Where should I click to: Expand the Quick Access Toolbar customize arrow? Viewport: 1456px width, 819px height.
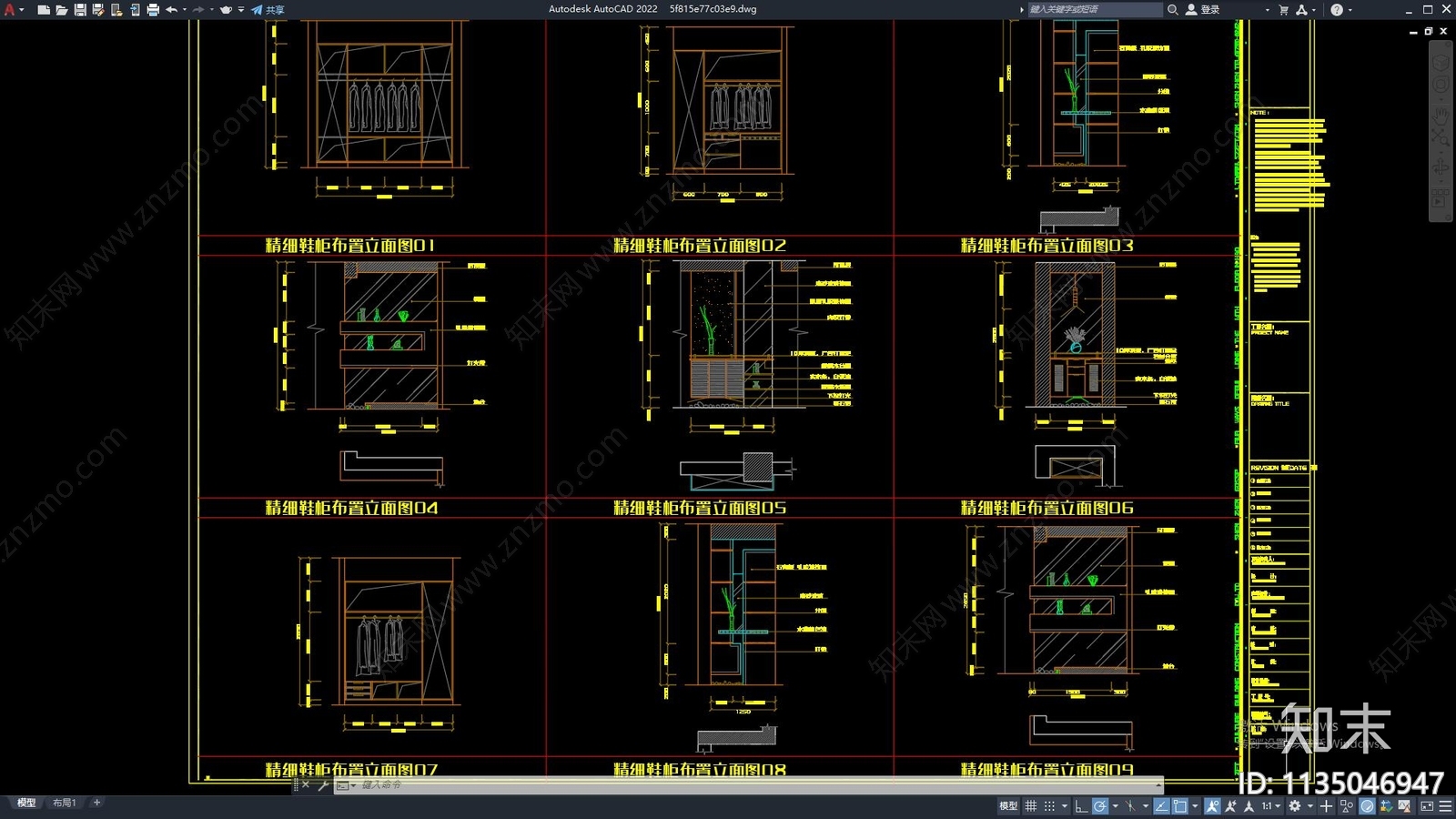click(x=241, y=9)
